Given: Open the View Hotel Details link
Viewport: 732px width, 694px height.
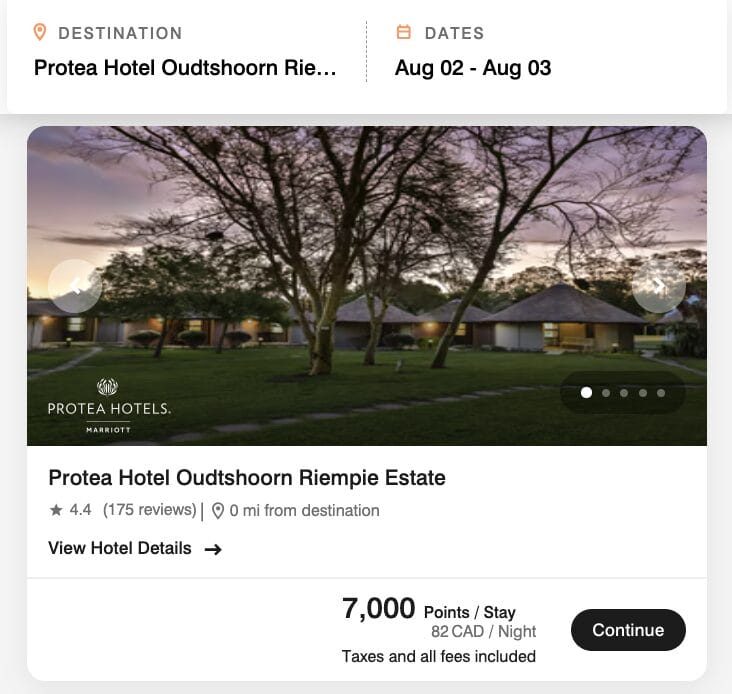Looking at the screenshot, I should (x=120, y=548).
